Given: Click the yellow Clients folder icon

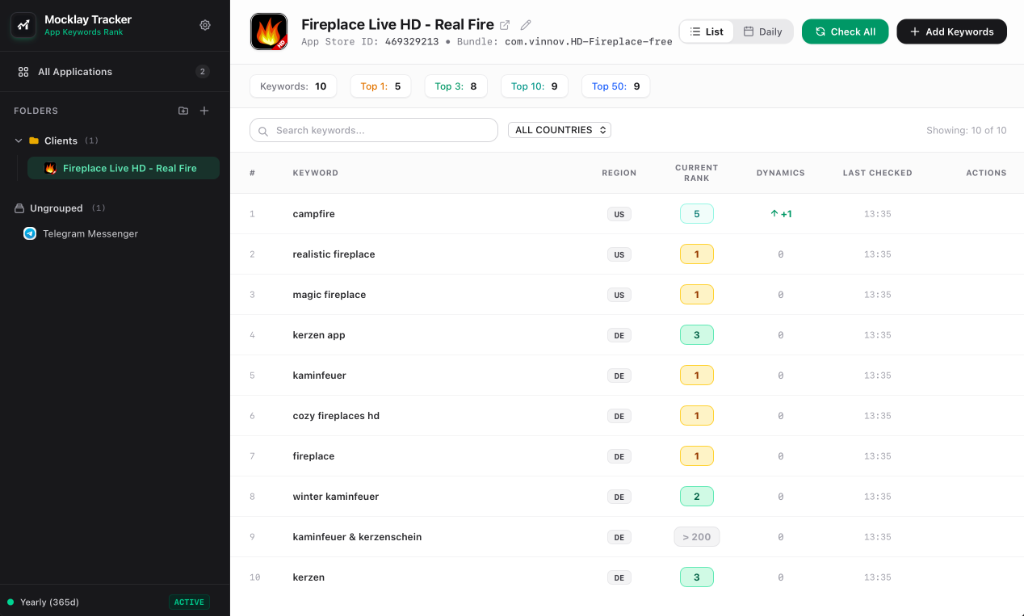Looking at the screenshot, I should [34, 140].
